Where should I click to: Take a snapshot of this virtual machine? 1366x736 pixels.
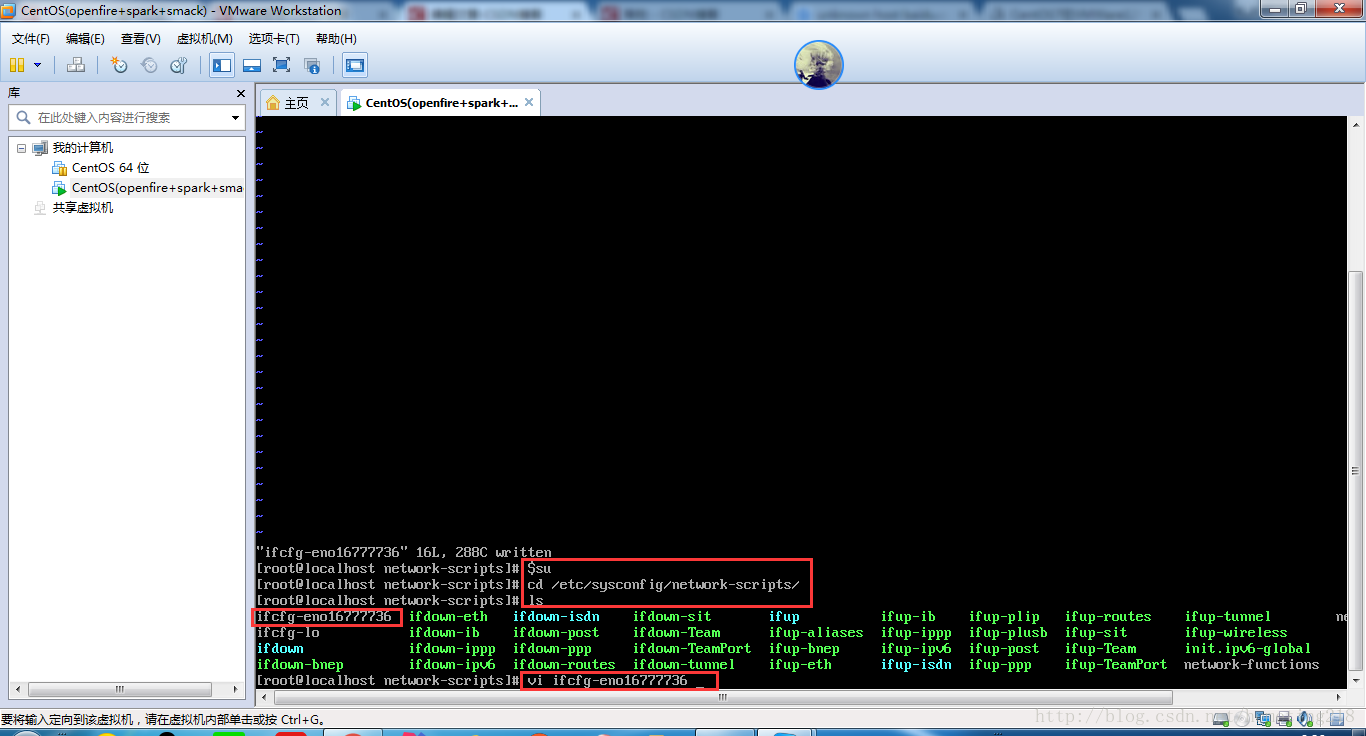(119, 65)
